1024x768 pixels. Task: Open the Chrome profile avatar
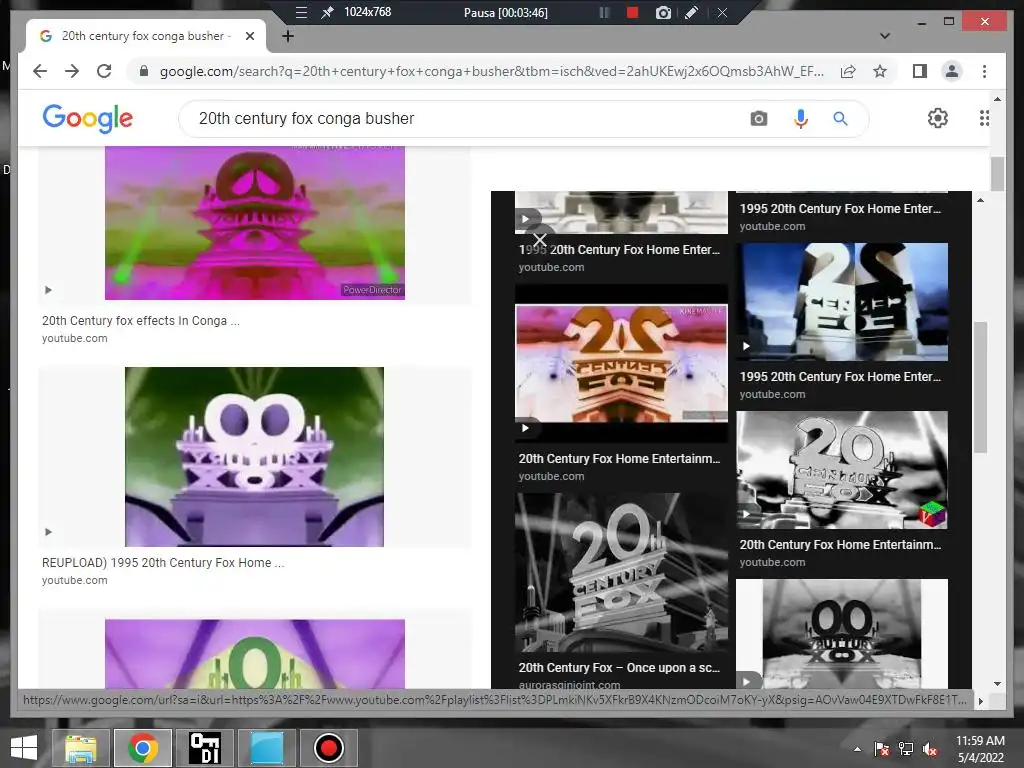tap(952, 71)
